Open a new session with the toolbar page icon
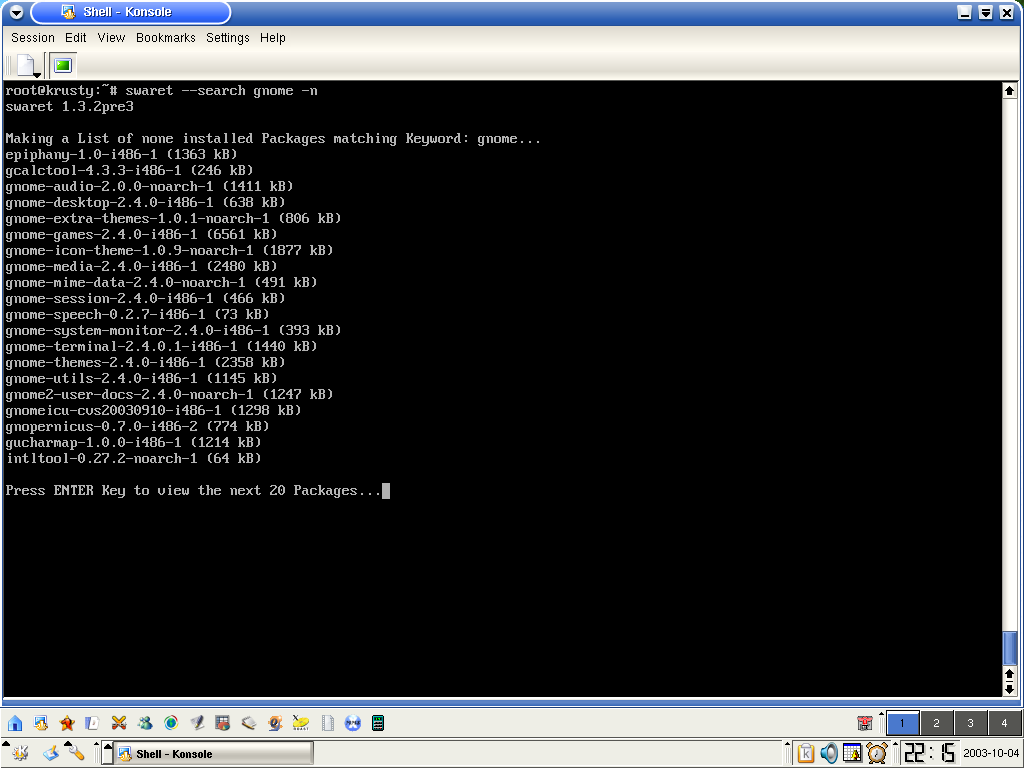This screenshot has height=768, width=1024. [26, 65]
